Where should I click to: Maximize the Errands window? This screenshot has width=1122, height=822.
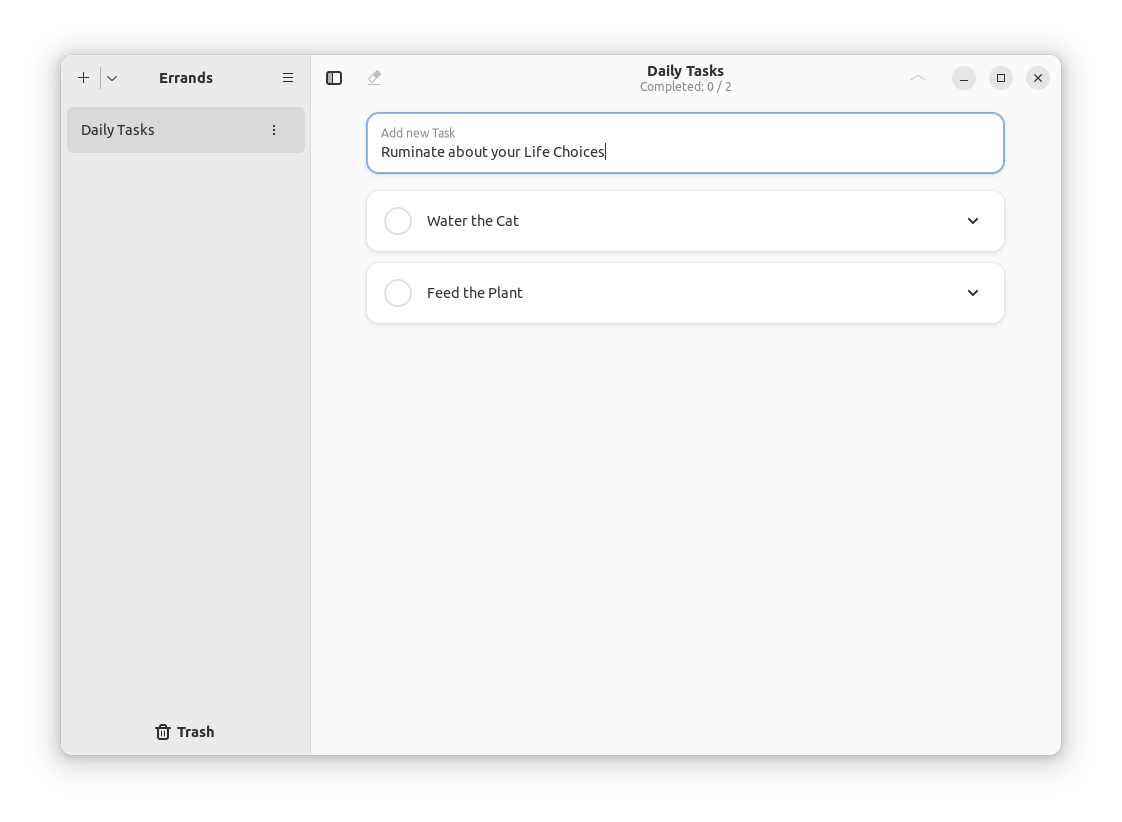(x=1000, y=77)
